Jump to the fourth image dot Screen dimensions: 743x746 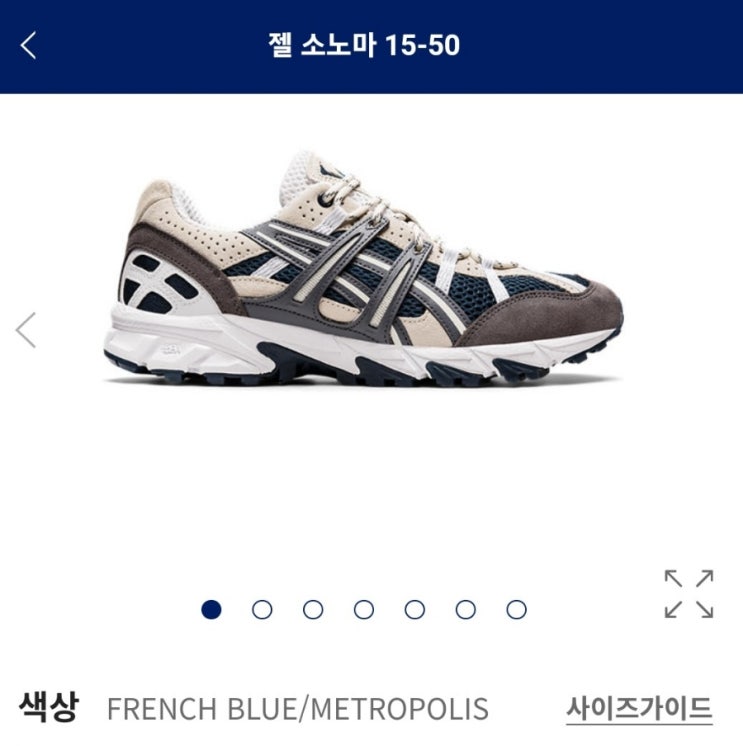pos(364,609)
